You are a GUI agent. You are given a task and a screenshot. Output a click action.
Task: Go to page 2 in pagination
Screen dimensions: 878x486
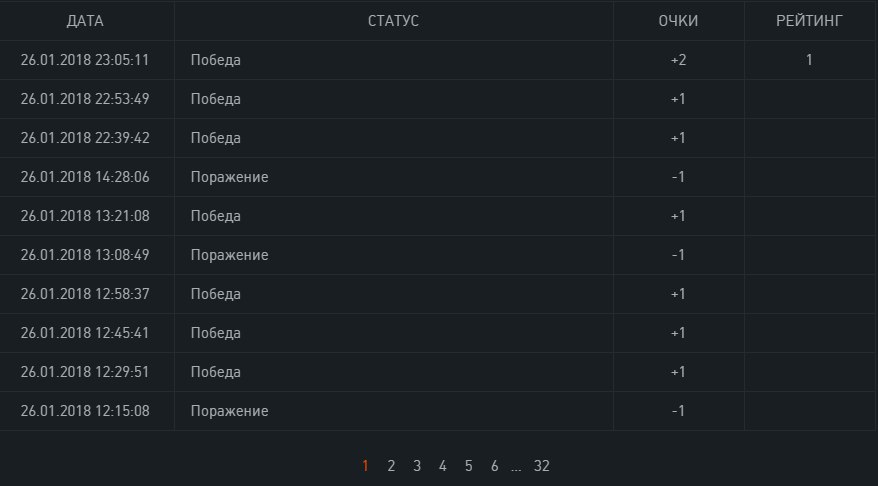pyautogui.click(x=391, y=466)
